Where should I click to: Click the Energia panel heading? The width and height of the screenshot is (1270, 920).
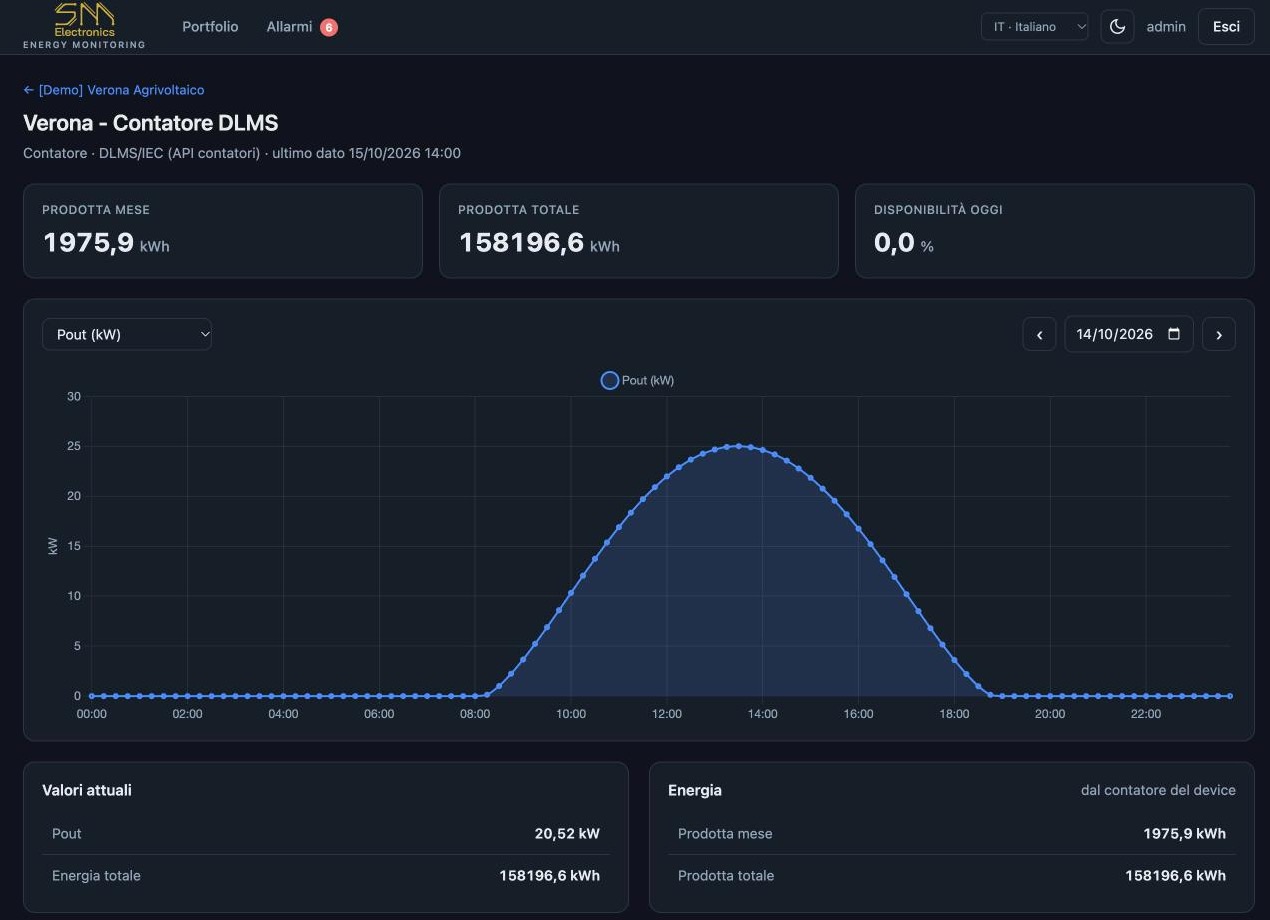click(695, 790)
